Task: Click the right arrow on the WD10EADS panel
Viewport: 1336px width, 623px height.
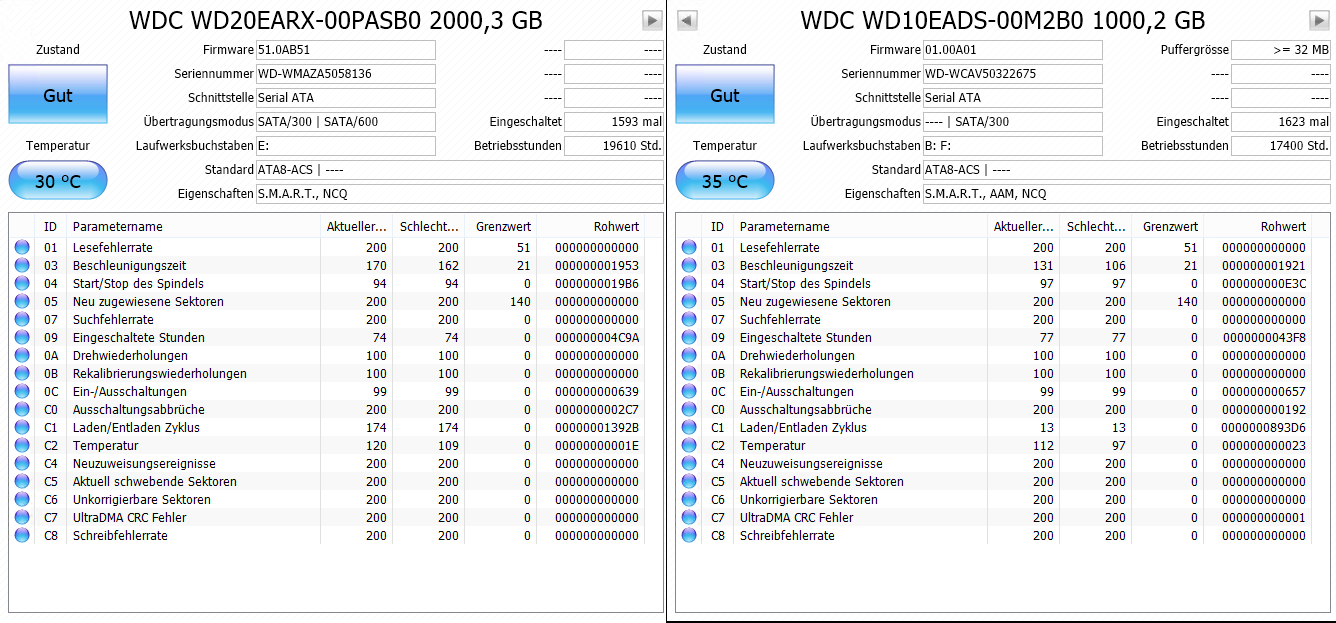Action: click(1318, 19)
